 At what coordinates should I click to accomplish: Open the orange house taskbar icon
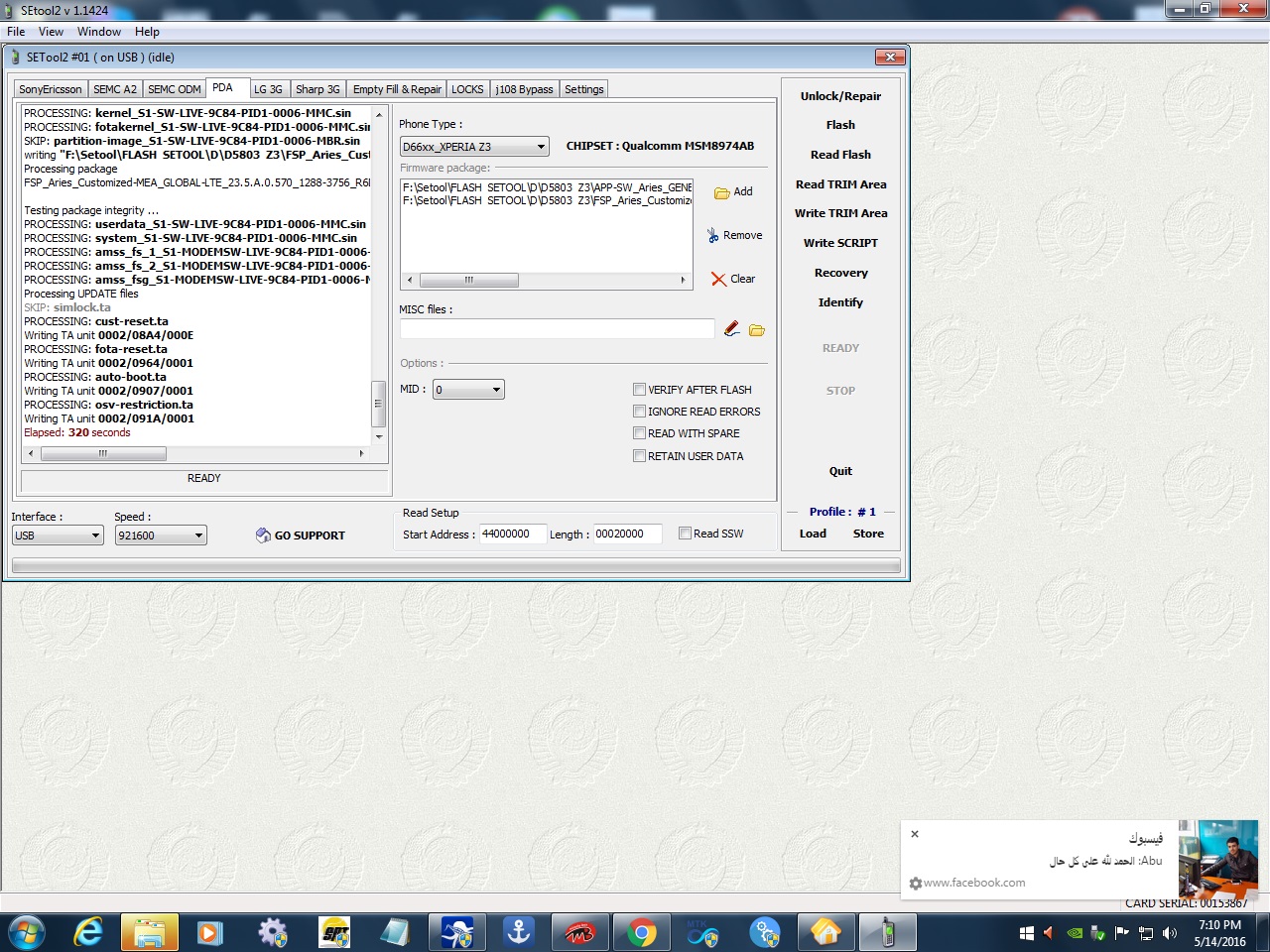825,933
